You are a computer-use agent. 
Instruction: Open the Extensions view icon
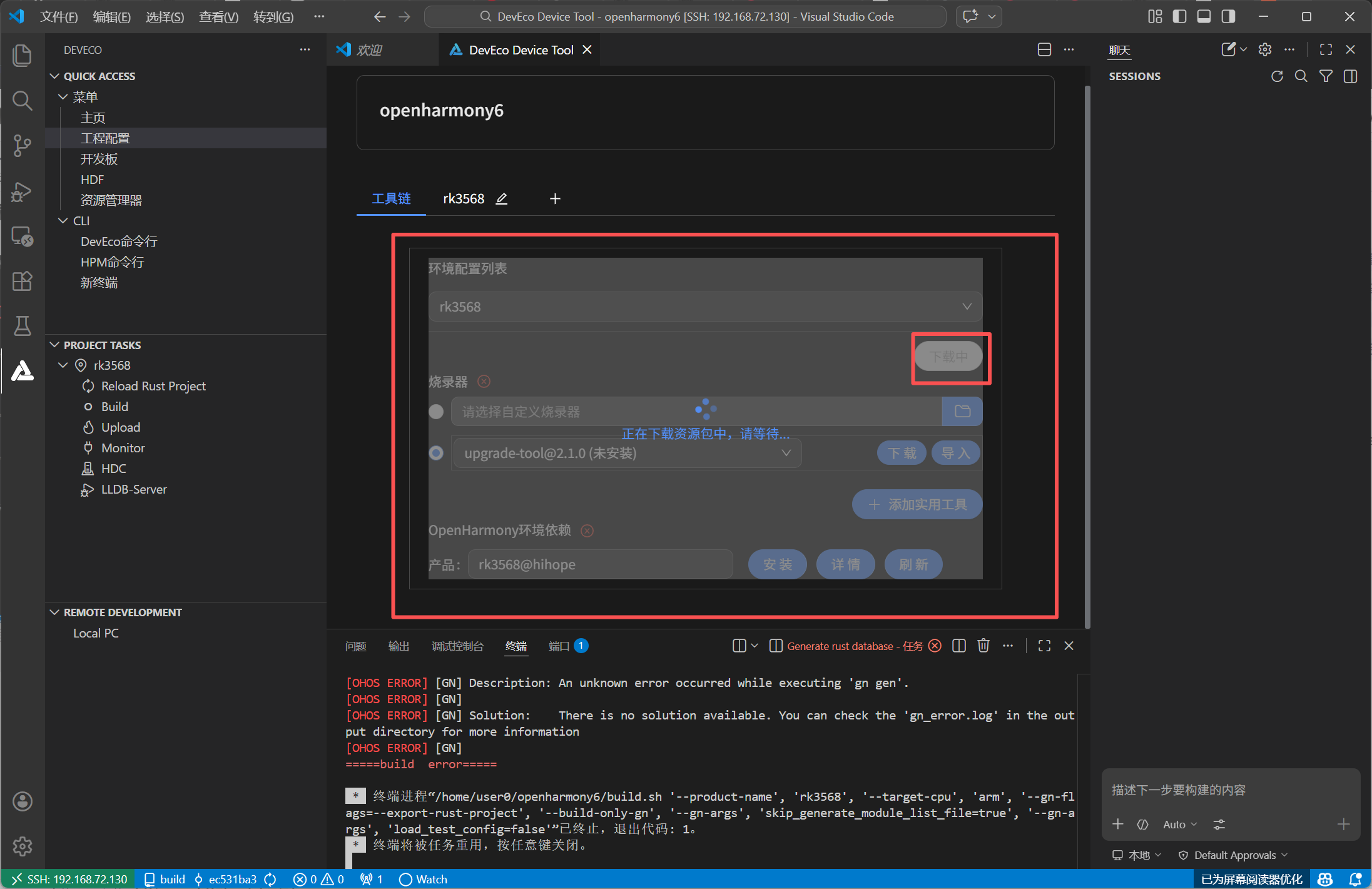tap(23, 281)
